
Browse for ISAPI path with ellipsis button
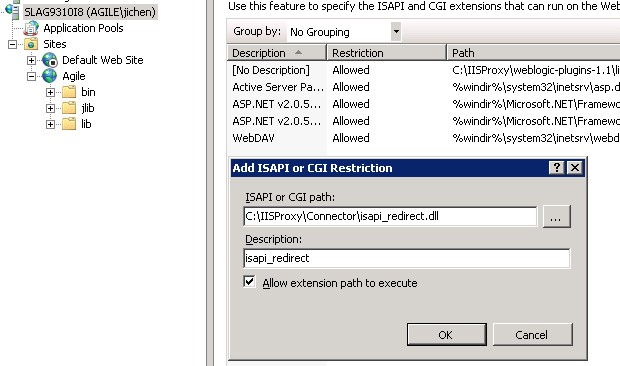[556, 217]
